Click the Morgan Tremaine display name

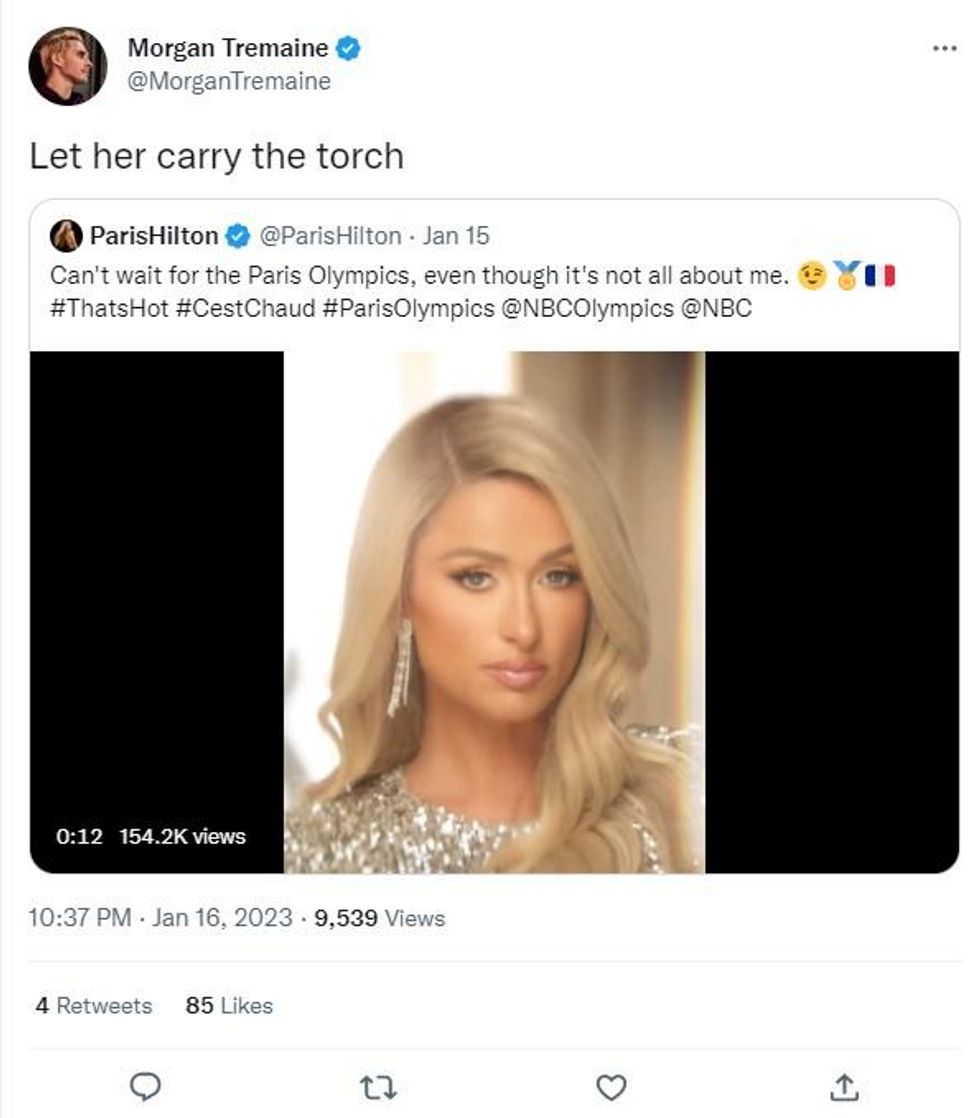pos(227,47)
